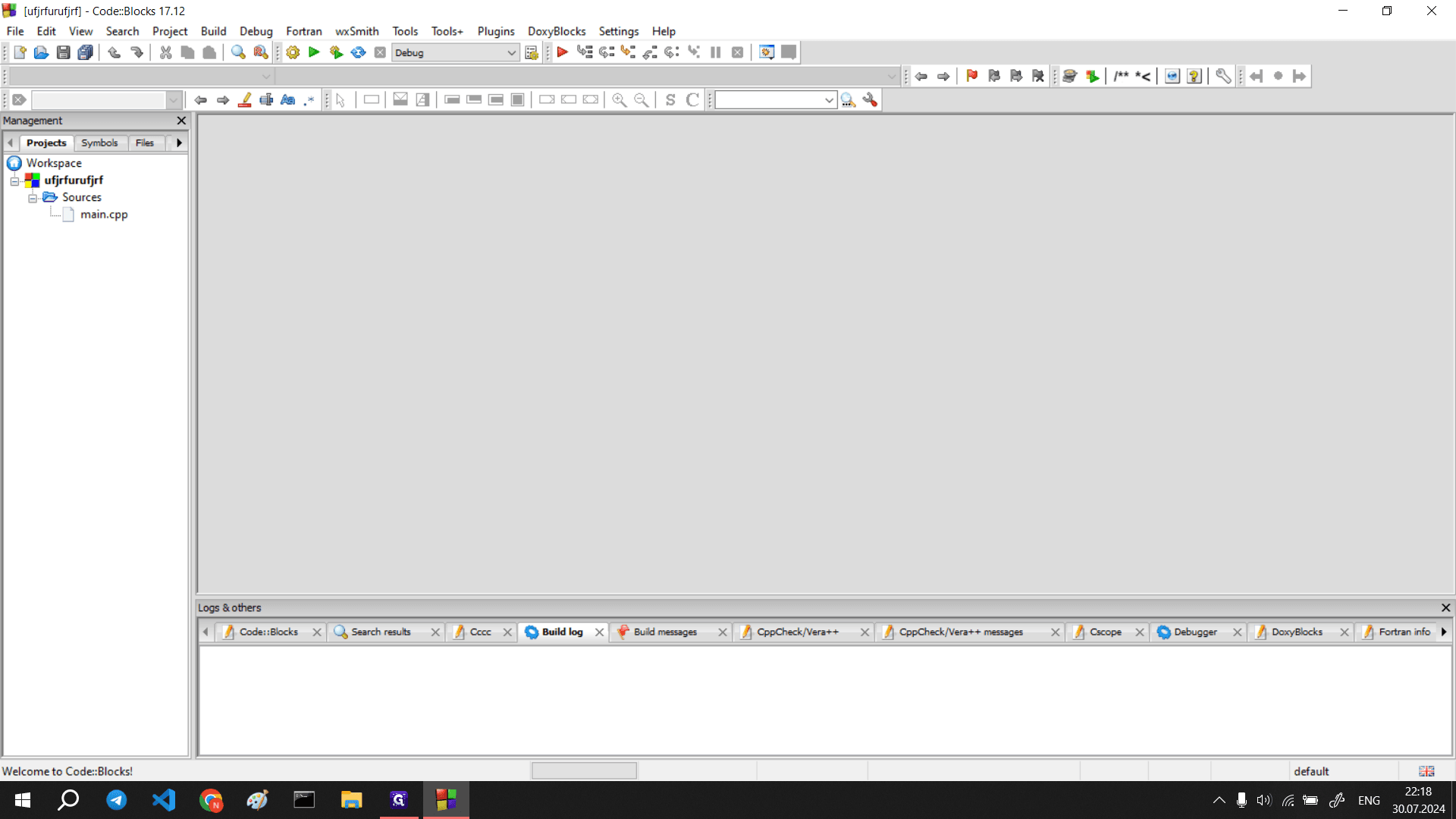The height and width of the screenshot is (819, 1456).
Task: Undo the last action from the toolbar
Action: [x=115, y=52]
